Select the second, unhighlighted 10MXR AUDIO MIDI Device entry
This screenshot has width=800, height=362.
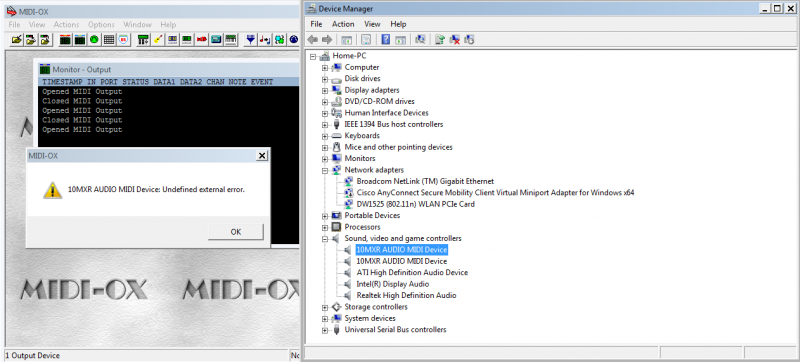(x=402, y=261)
